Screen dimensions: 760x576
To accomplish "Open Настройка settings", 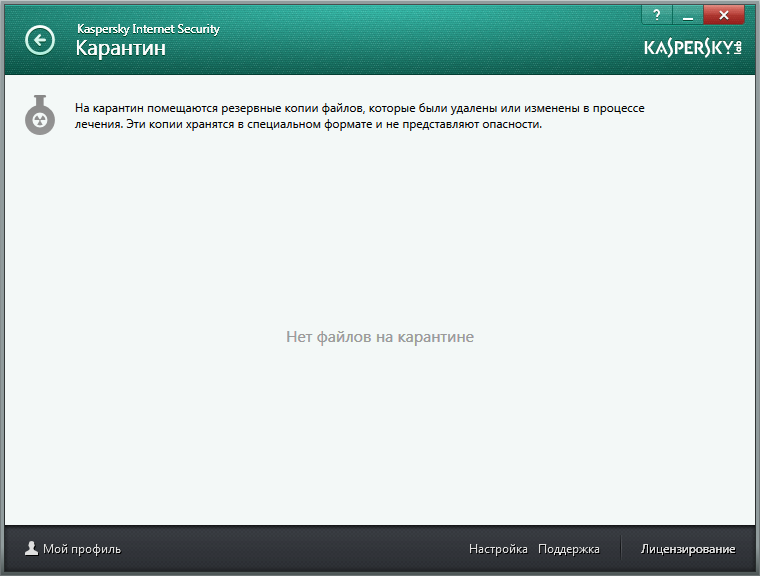I will pos(498,549).
